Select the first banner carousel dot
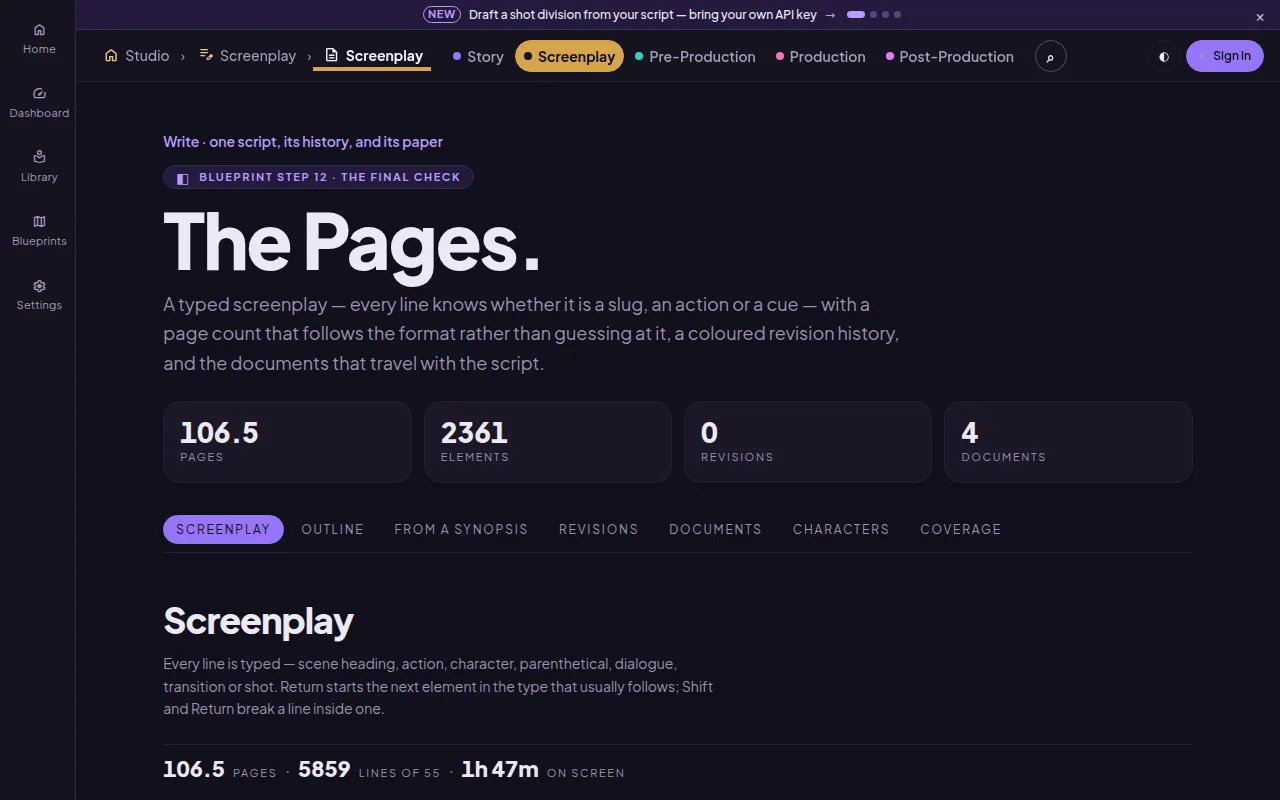Image resolution: width=1280 pixels, height=800 pixels. coord(856,15)
